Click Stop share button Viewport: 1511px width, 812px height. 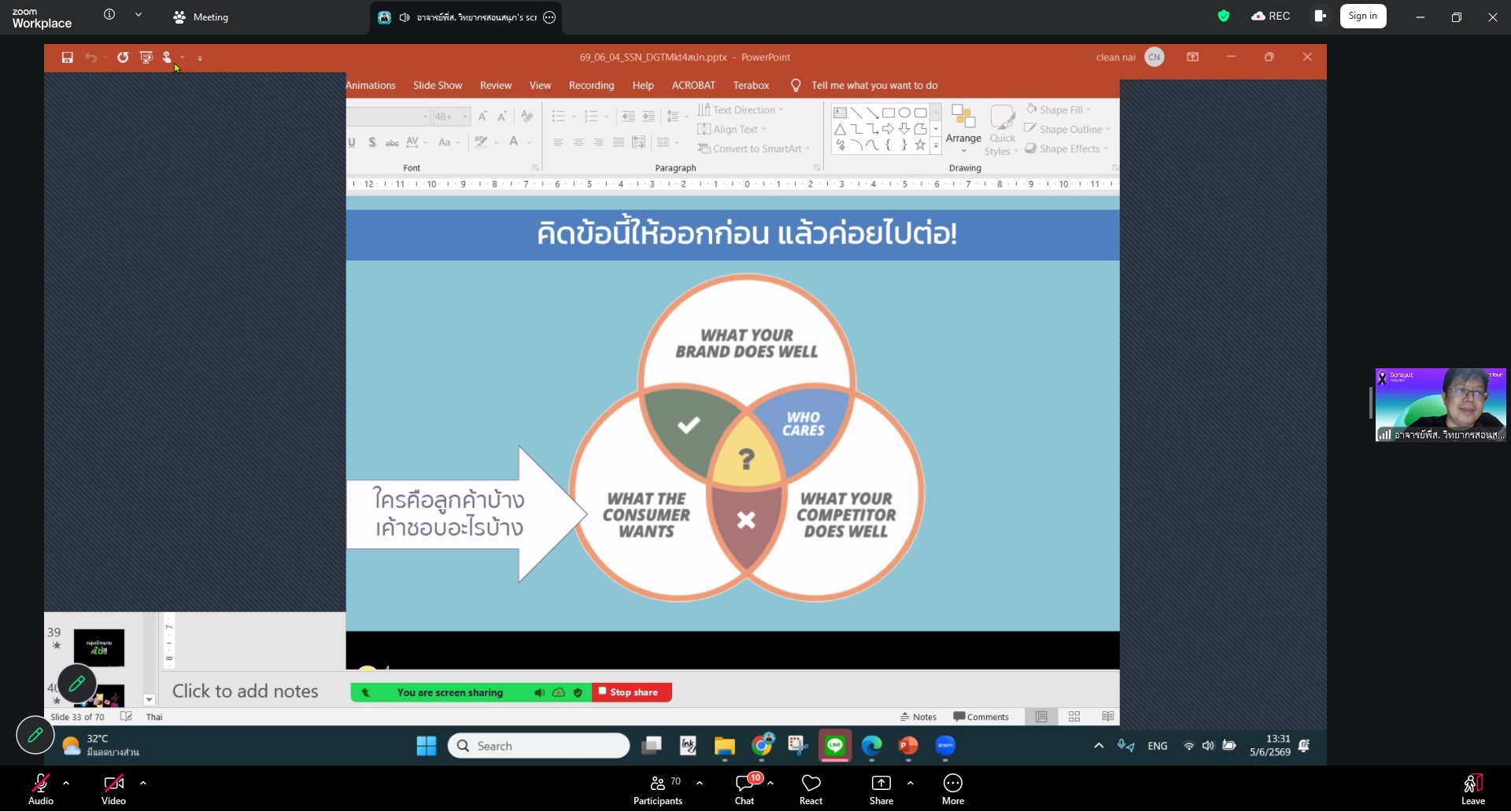click(632, 693)
